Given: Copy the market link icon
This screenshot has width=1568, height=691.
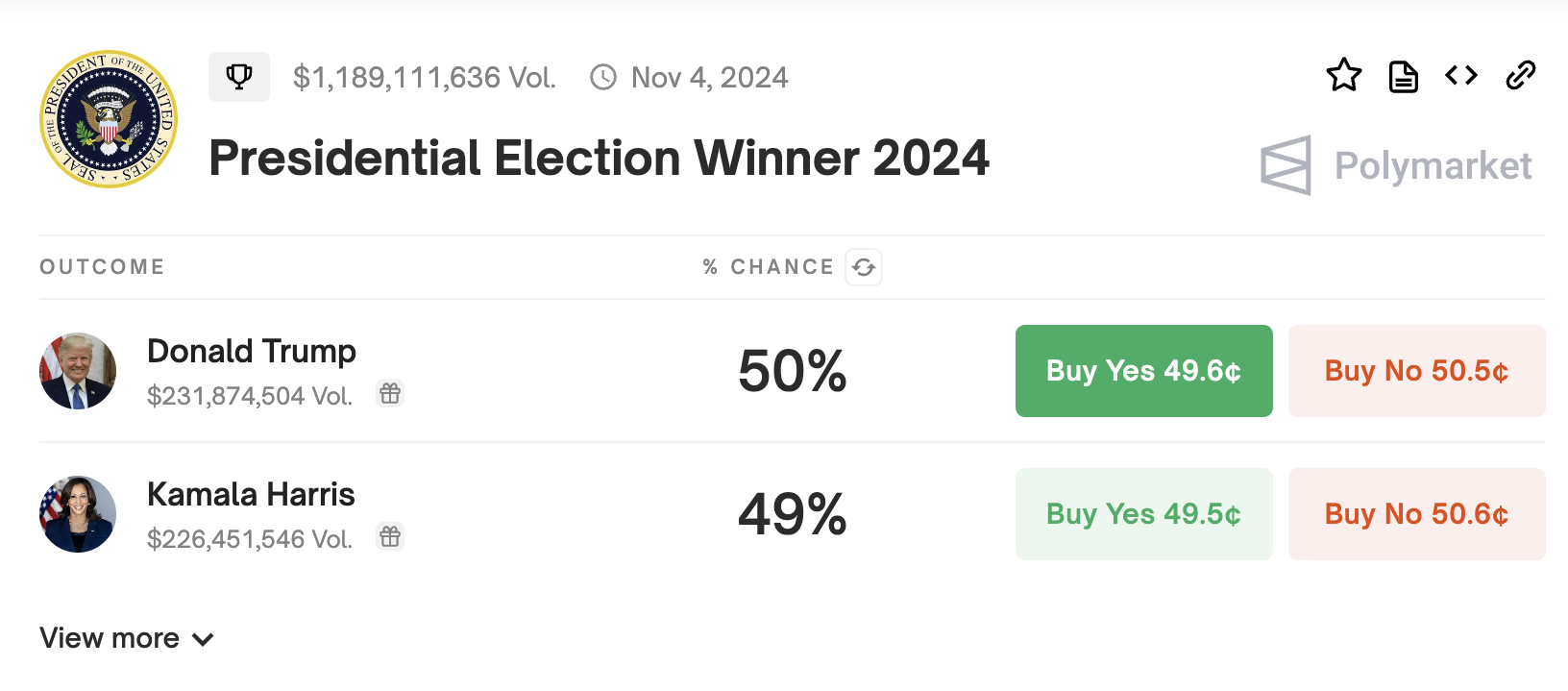Looking at the screenshot, I should [1520, 75].
